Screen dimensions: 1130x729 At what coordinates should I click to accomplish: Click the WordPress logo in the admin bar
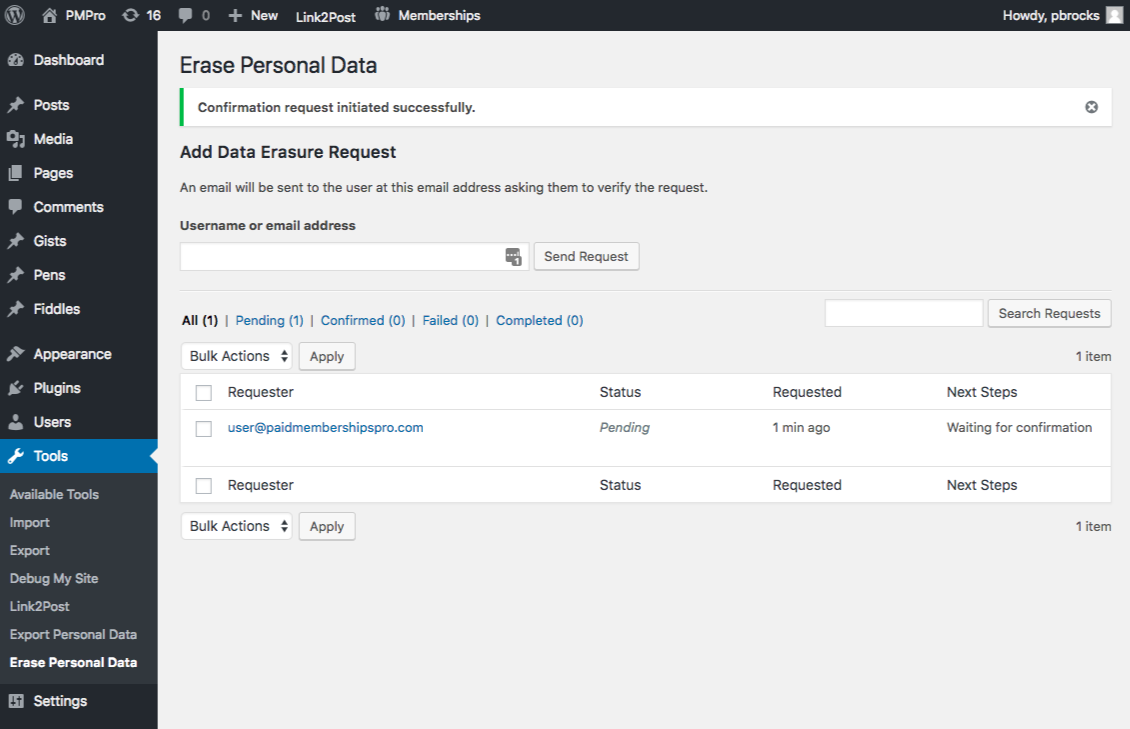(13, 14)
